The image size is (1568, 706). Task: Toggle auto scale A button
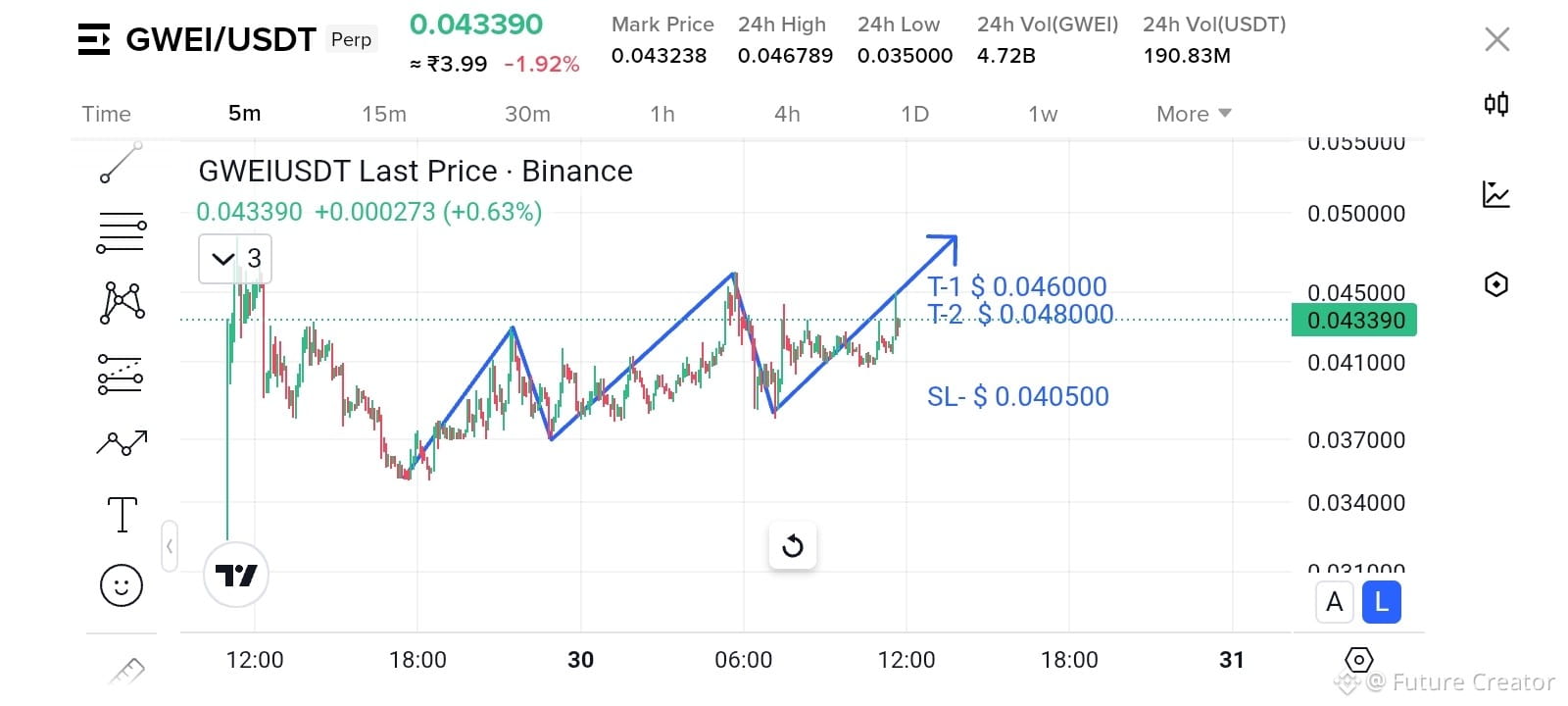[x=1334, y=602]
